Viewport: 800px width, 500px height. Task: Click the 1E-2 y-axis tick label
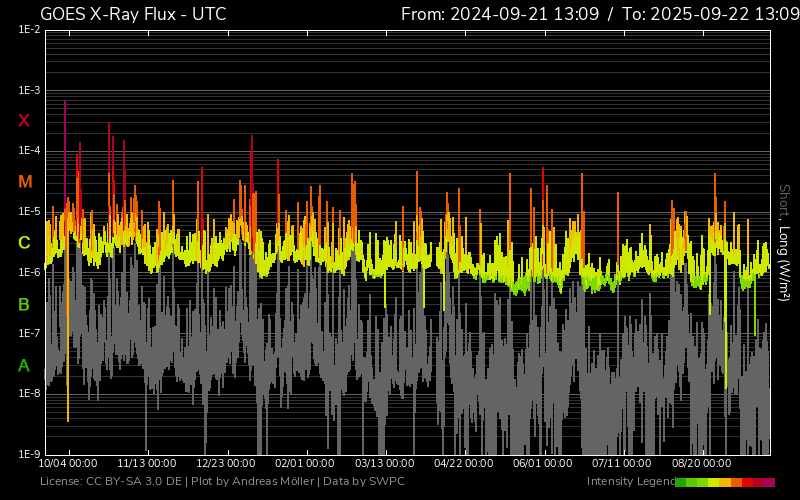29,30
